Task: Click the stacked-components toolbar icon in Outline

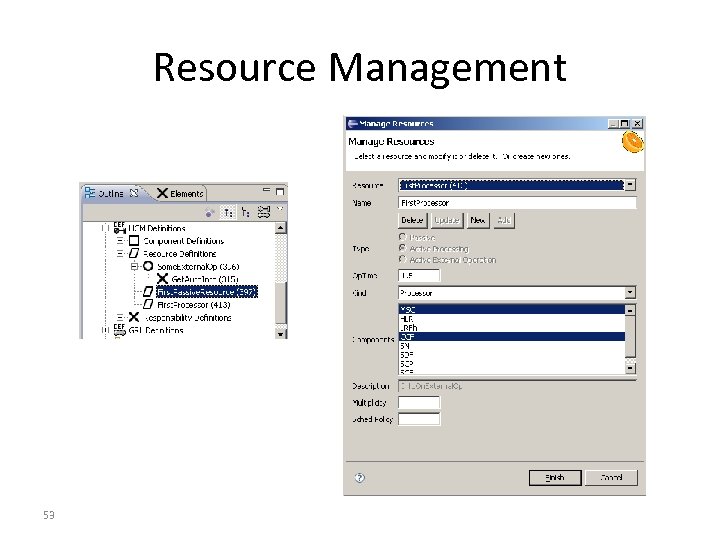Action: tap(264, 212)
